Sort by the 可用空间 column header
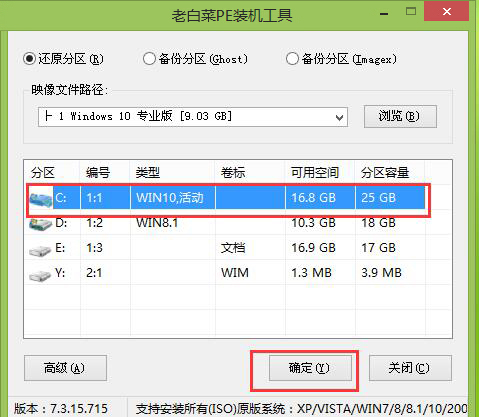This screenshot has height=417, width=479. 315,173
